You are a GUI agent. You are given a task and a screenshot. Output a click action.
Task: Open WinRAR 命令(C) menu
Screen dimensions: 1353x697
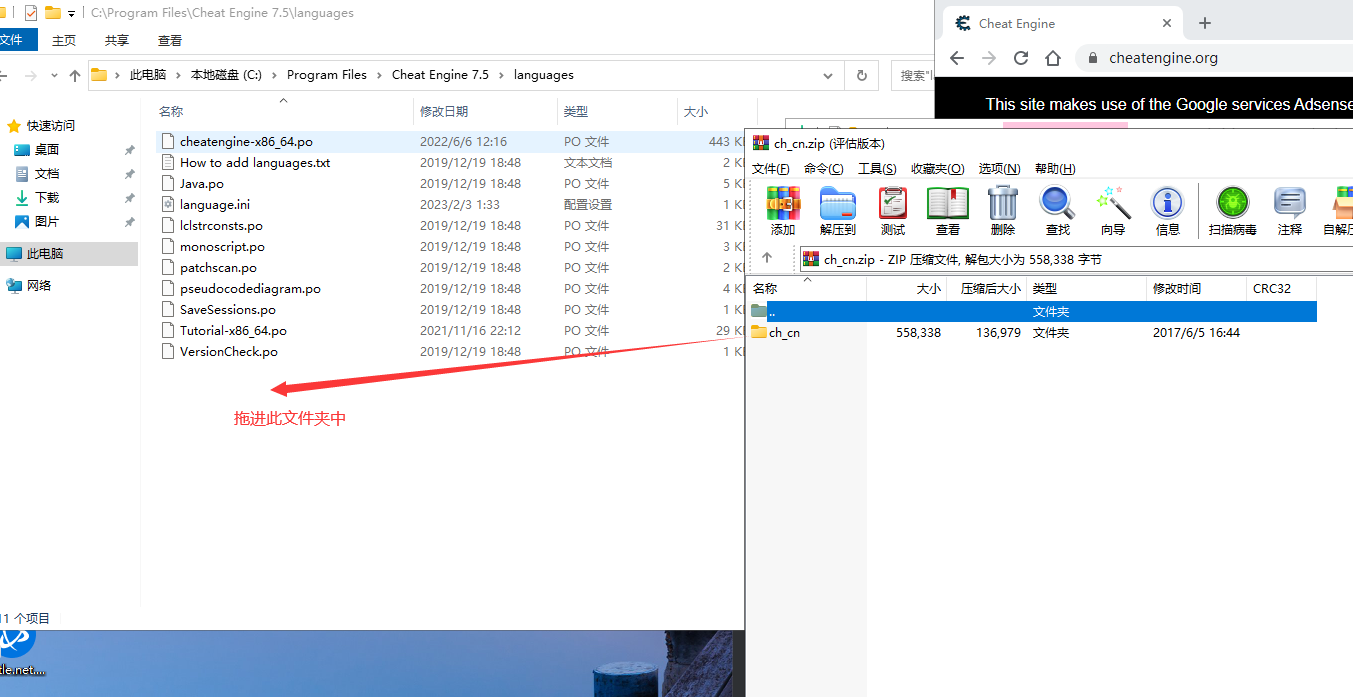tap(823, 168)
